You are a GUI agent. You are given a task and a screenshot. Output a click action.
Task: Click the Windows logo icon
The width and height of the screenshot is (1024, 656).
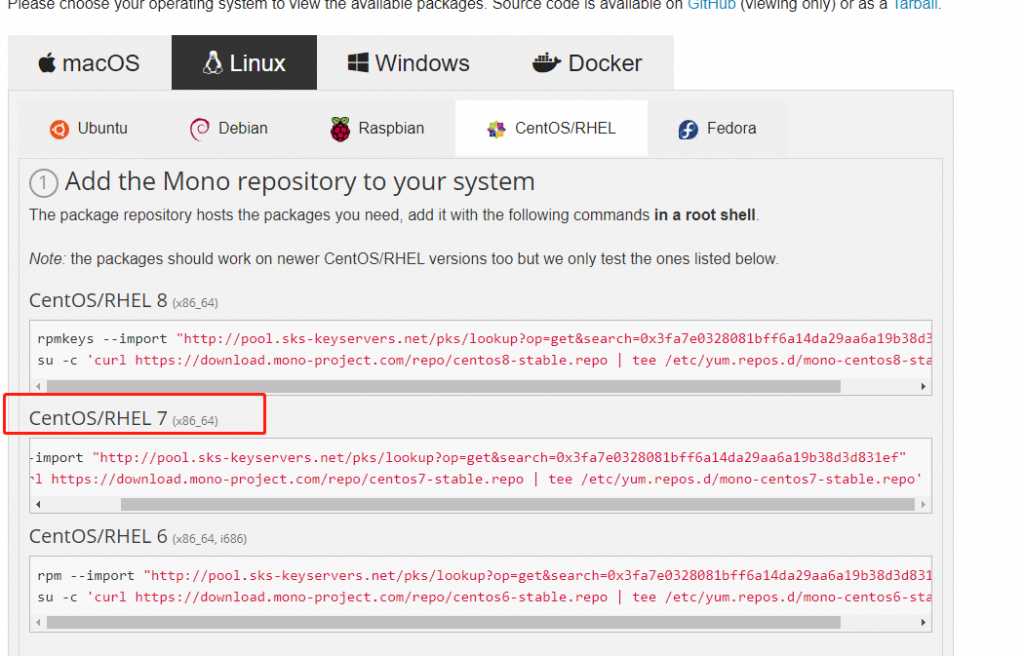(x=358, y=63)
